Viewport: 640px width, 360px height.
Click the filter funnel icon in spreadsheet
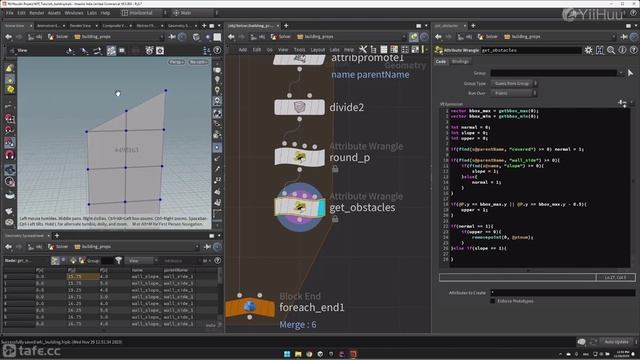click(118, 260)
